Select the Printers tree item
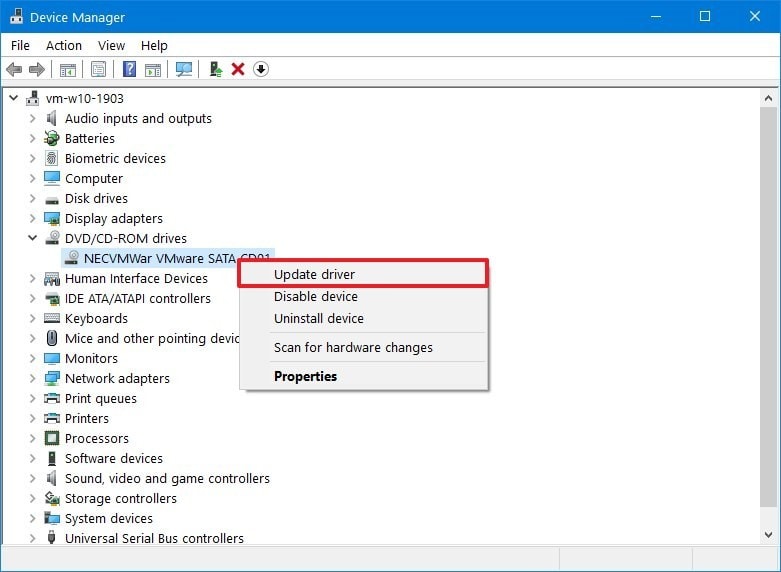Screen dimensions: 781x572 tap(86, 419)
